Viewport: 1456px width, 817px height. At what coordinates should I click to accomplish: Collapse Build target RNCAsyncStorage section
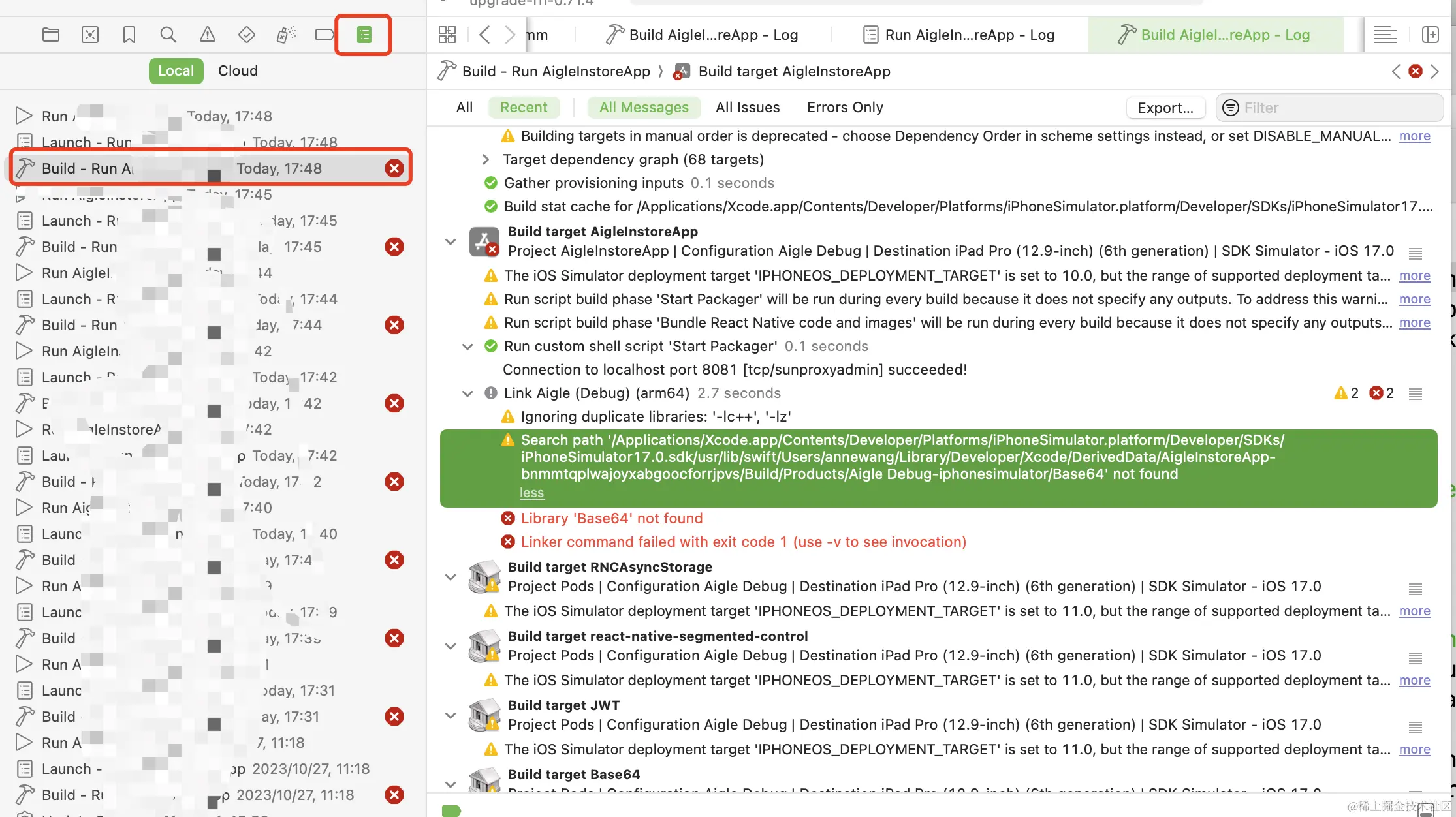[x=451, y=577]
